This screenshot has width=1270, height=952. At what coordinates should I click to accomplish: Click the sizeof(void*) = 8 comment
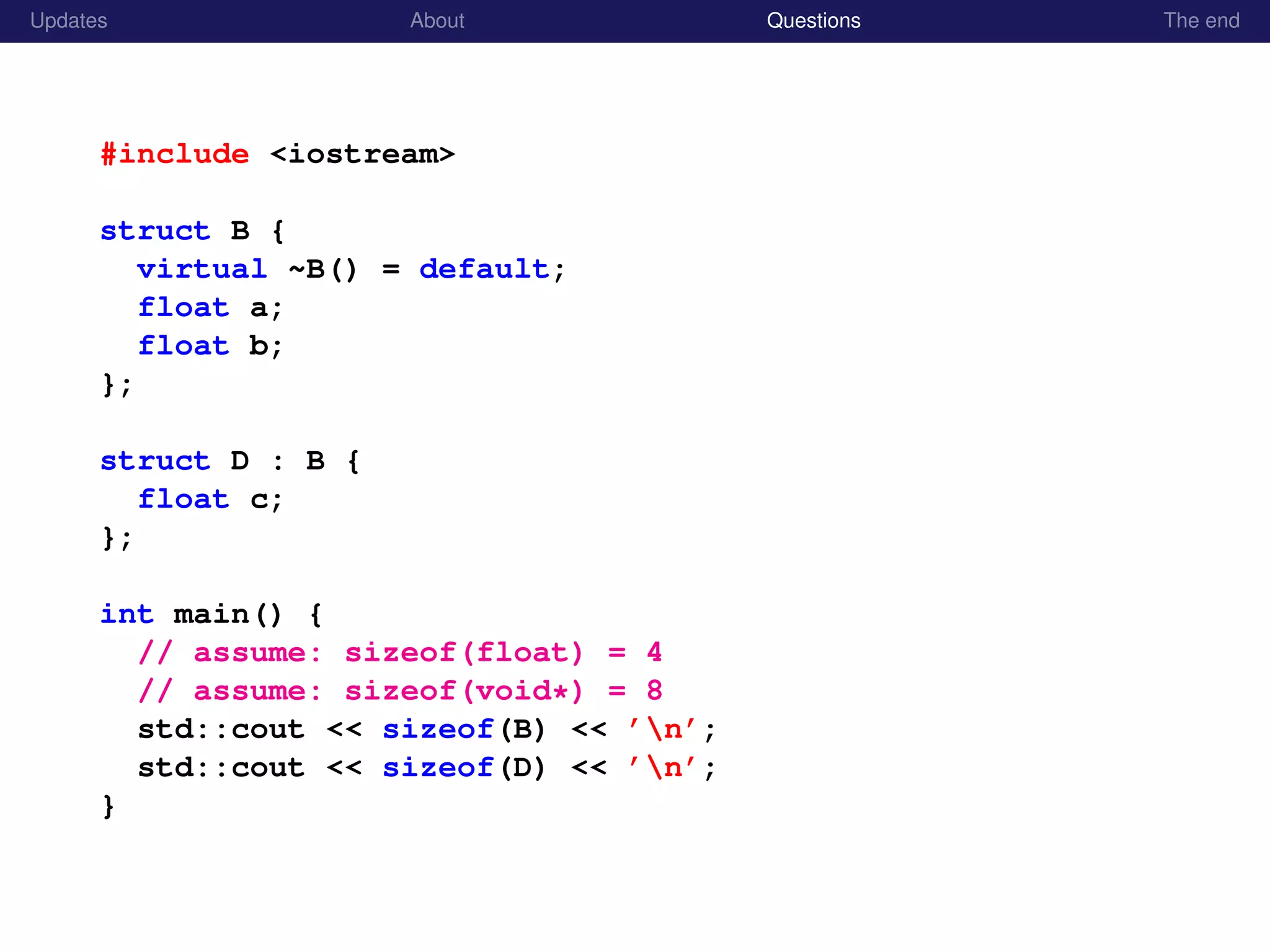click(400, 691)
